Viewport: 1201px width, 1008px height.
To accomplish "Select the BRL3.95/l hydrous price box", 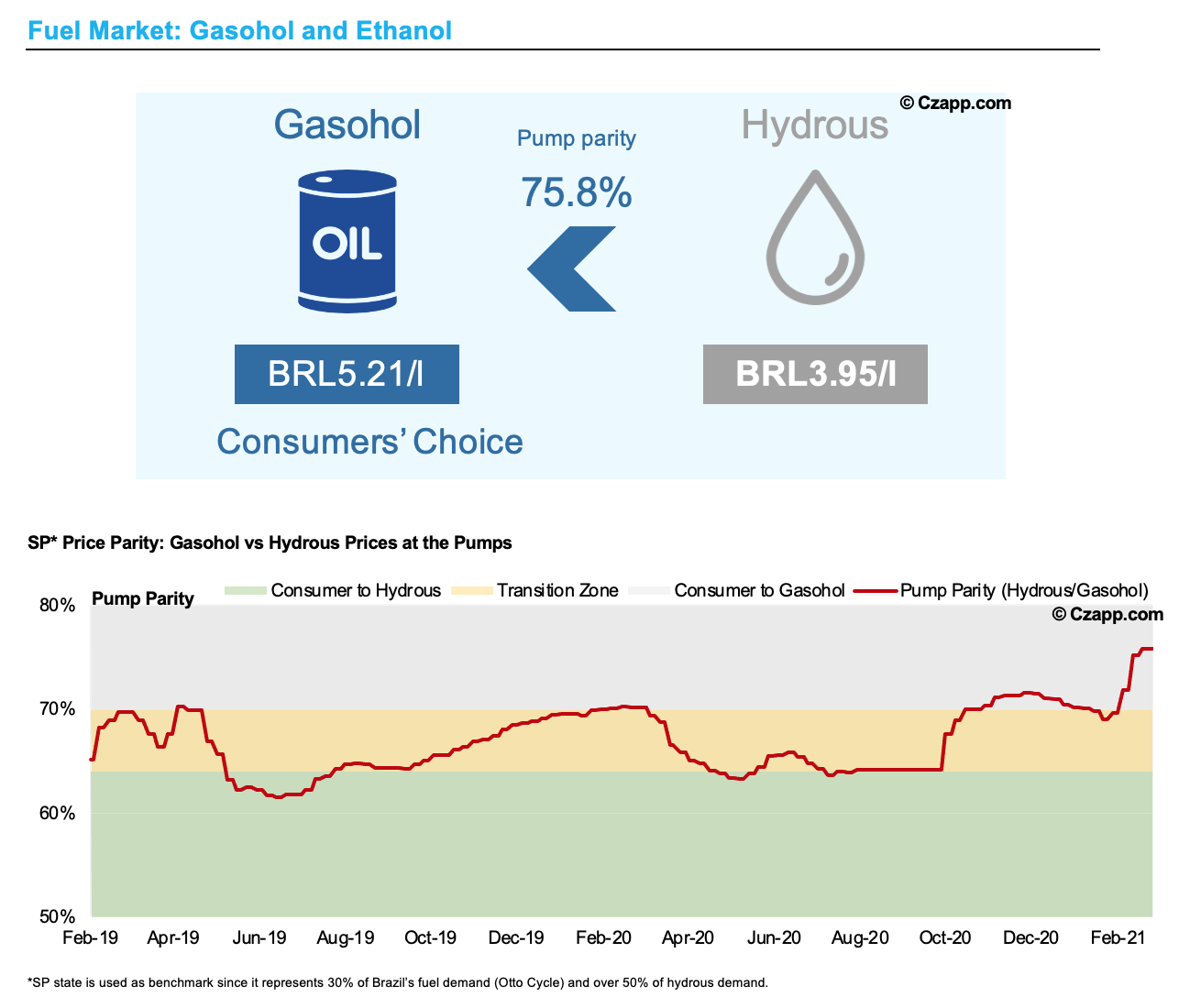I will pyautogui.click(x=815, y=374).
